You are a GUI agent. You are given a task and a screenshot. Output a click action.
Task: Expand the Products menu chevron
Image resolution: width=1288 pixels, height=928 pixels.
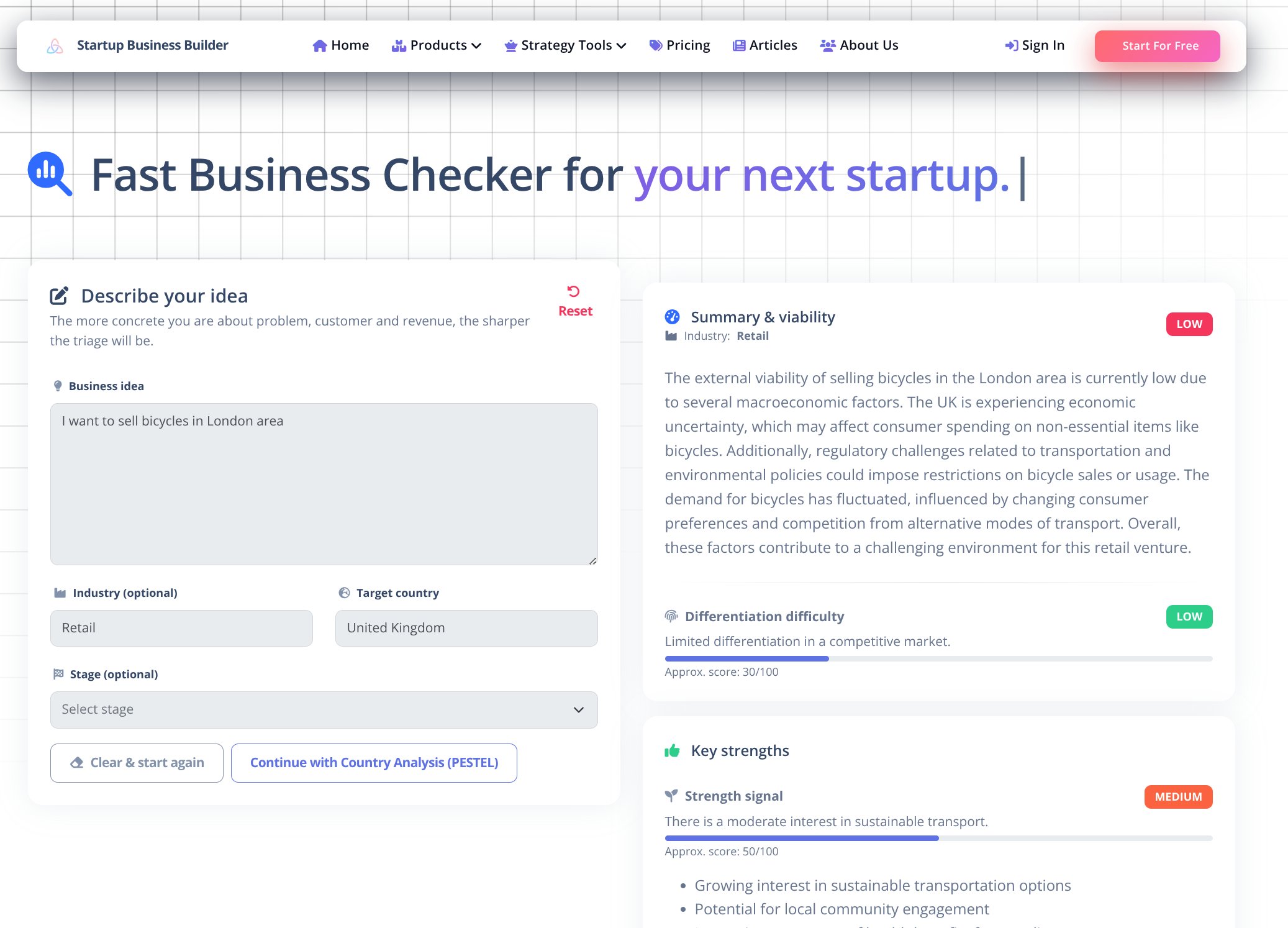pyautogui.click(x=477, y=45)
